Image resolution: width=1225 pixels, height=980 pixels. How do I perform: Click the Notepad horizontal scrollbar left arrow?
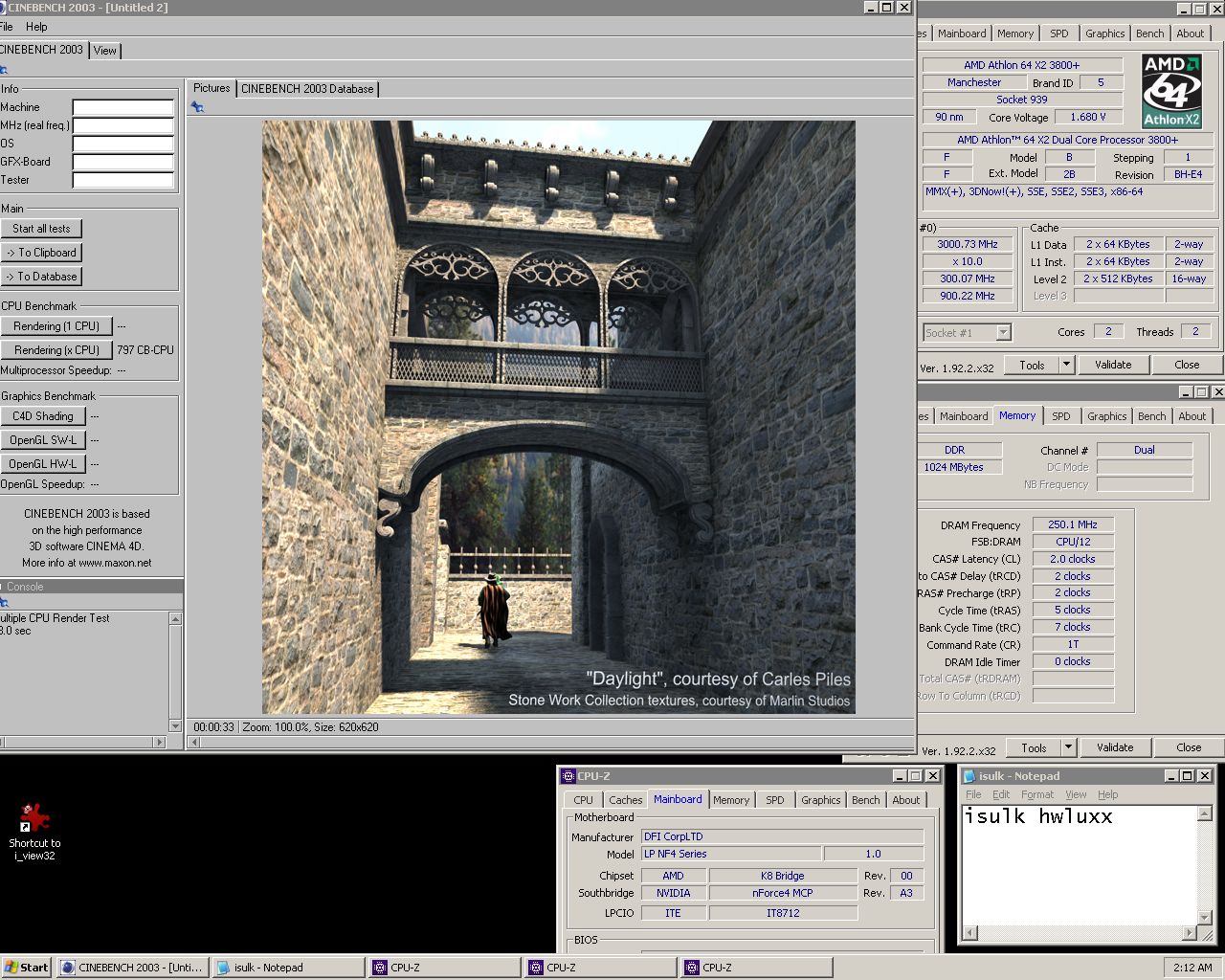point(969,933)
